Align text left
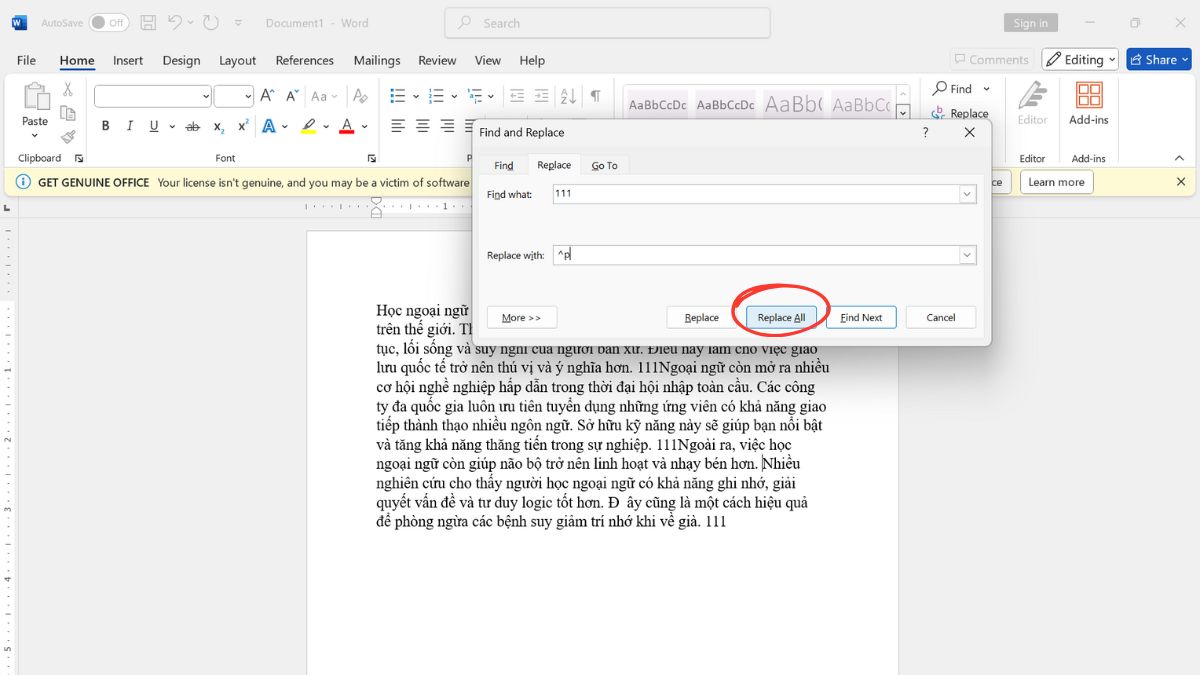Viewport: 1200px width, 675px height. 398,126
